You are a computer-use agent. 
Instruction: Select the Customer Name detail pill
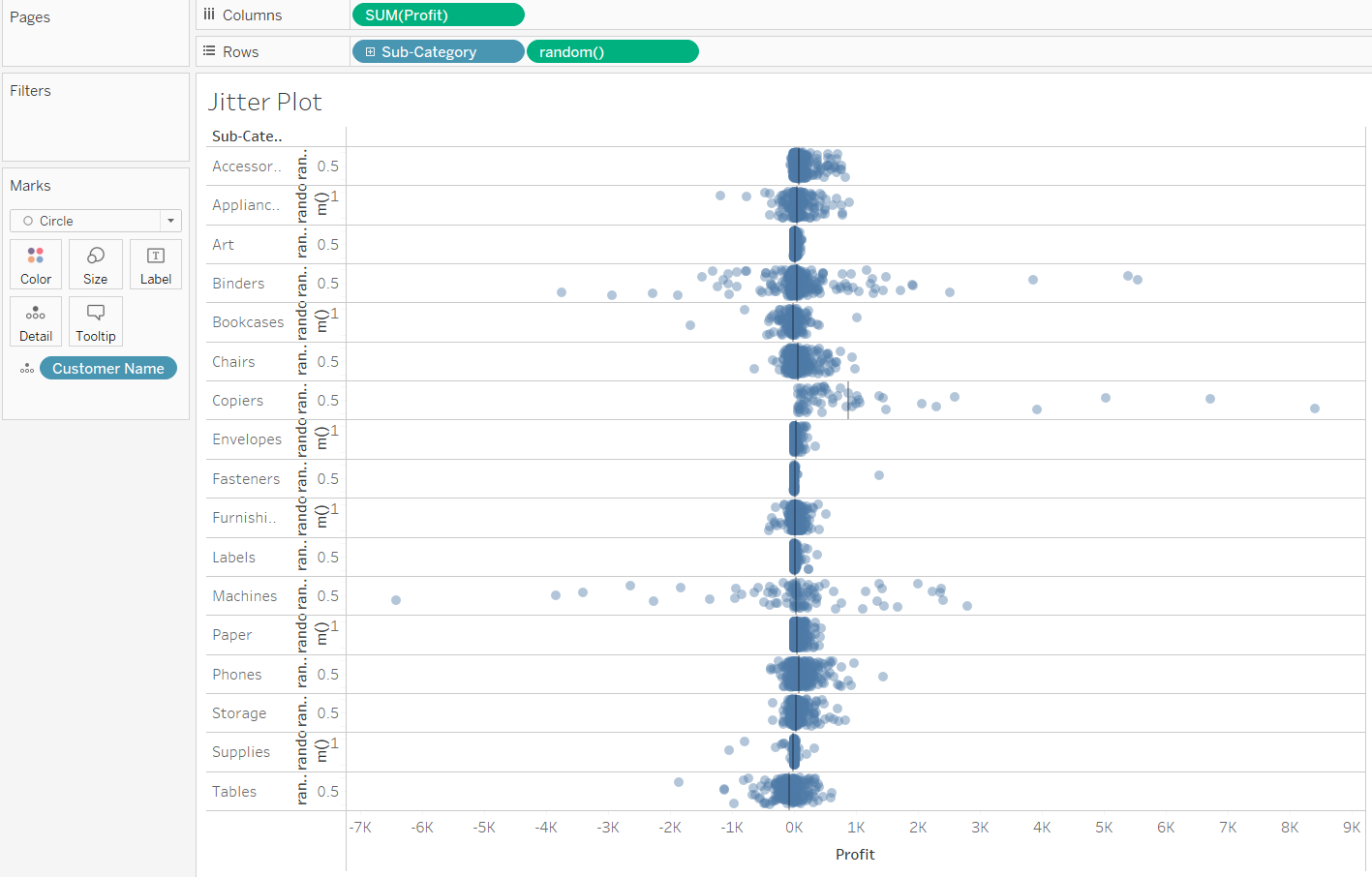point(108,369)
